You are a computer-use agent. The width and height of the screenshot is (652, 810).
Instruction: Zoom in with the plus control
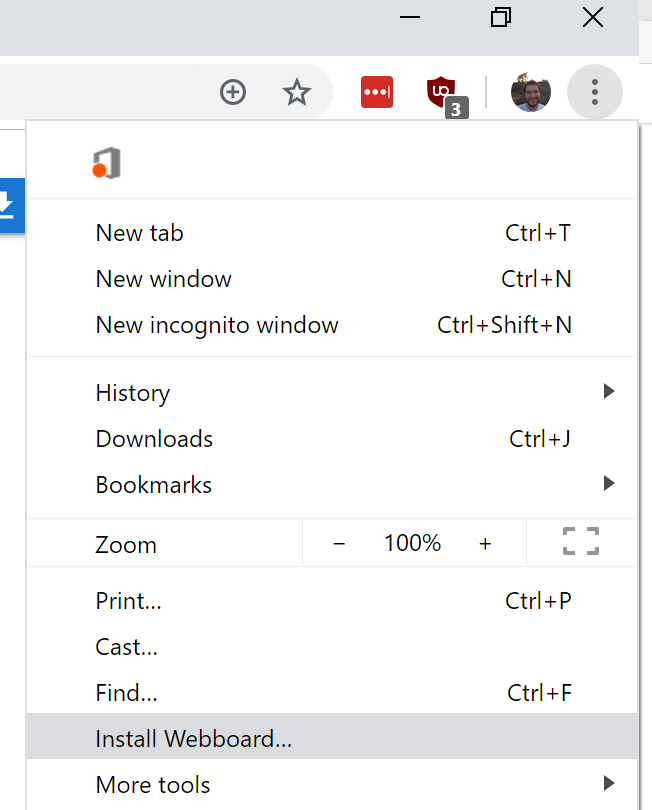coord(485,542)
